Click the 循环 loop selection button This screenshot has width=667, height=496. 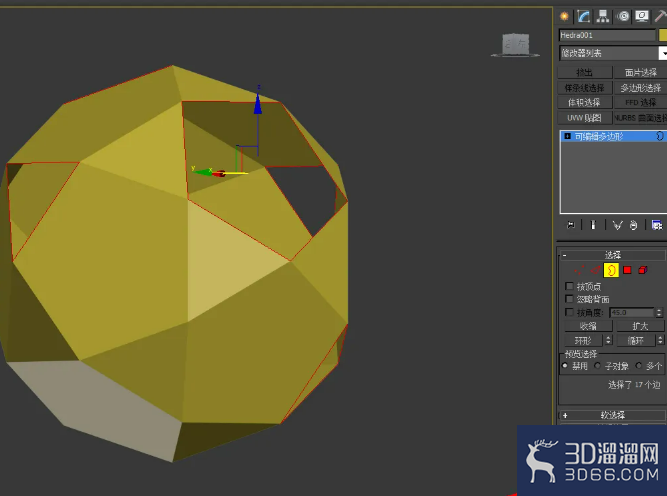[x=636, y=340]
